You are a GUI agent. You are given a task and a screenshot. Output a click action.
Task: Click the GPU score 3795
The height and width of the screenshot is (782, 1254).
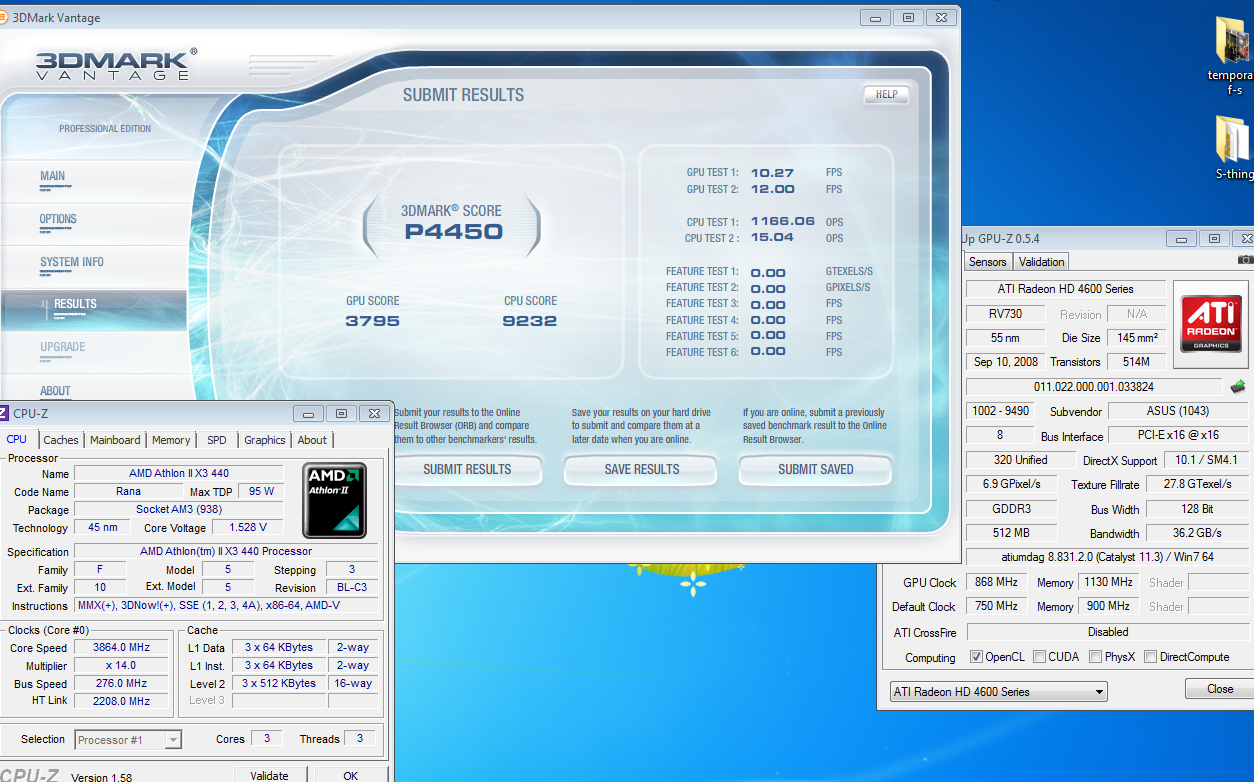(x=373, y=321)
